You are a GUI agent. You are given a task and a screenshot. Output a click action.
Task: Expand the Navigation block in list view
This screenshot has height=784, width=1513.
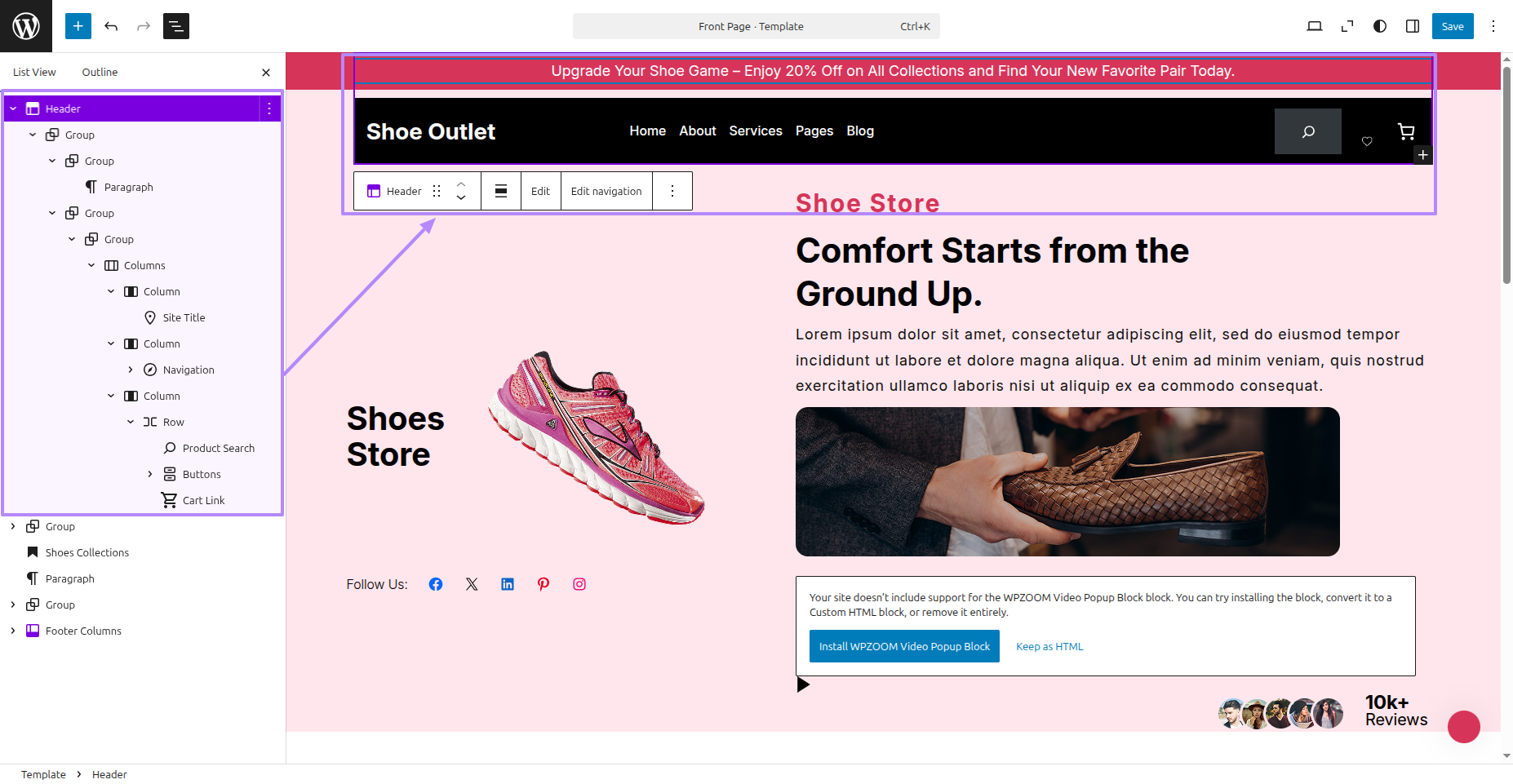(x=131, y=370)
